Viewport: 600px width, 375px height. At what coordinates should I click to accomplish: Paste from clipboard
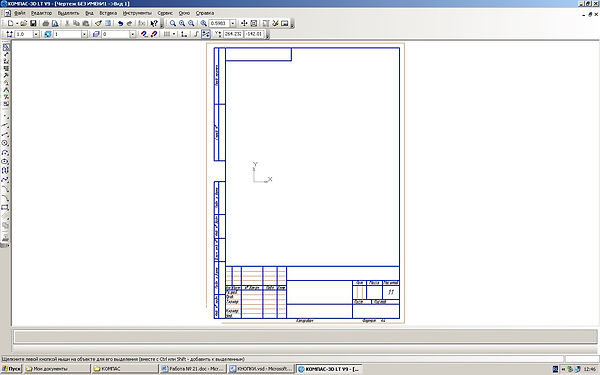click(86, 23)
